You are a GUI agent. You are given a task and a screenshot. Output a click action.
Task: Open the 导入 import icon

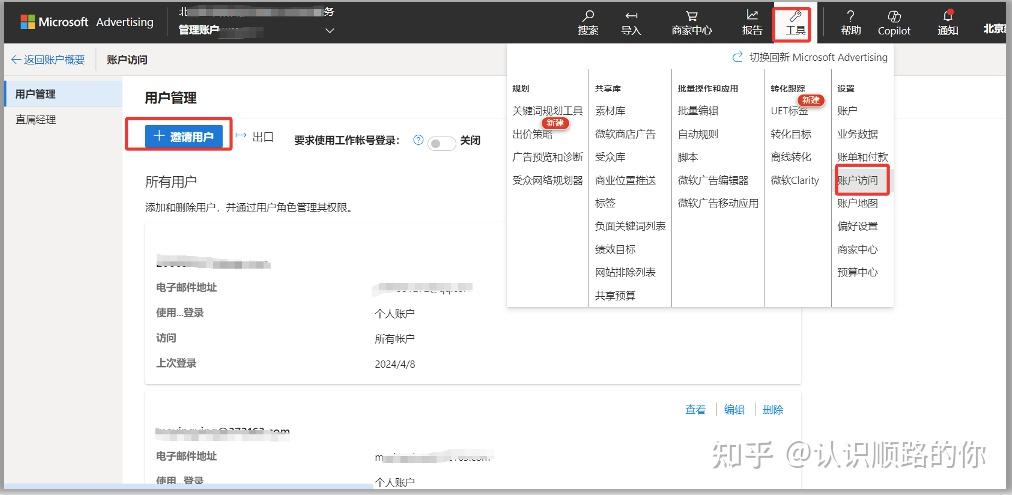631,15
